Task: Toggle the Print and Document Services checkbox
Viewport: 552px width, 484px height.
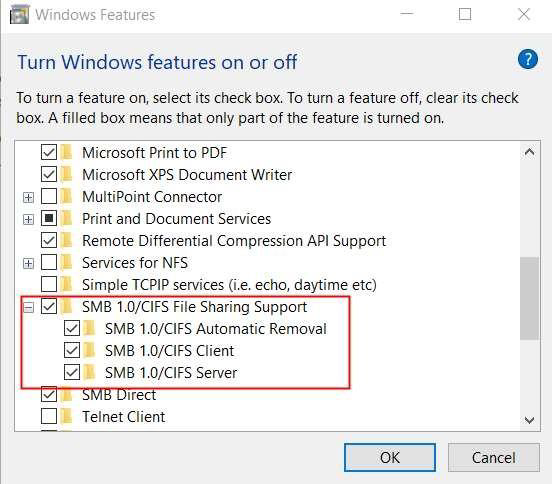Action: (x=49, y=219)
